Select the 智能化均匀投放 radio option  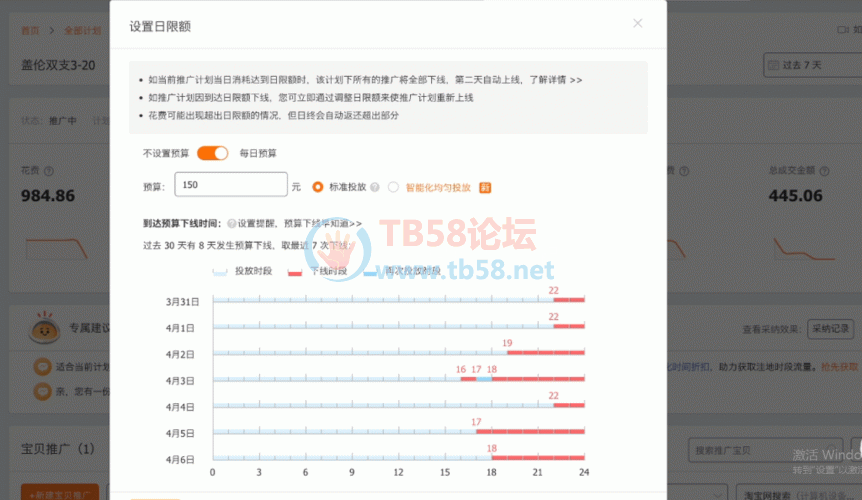tap(393, 187)
